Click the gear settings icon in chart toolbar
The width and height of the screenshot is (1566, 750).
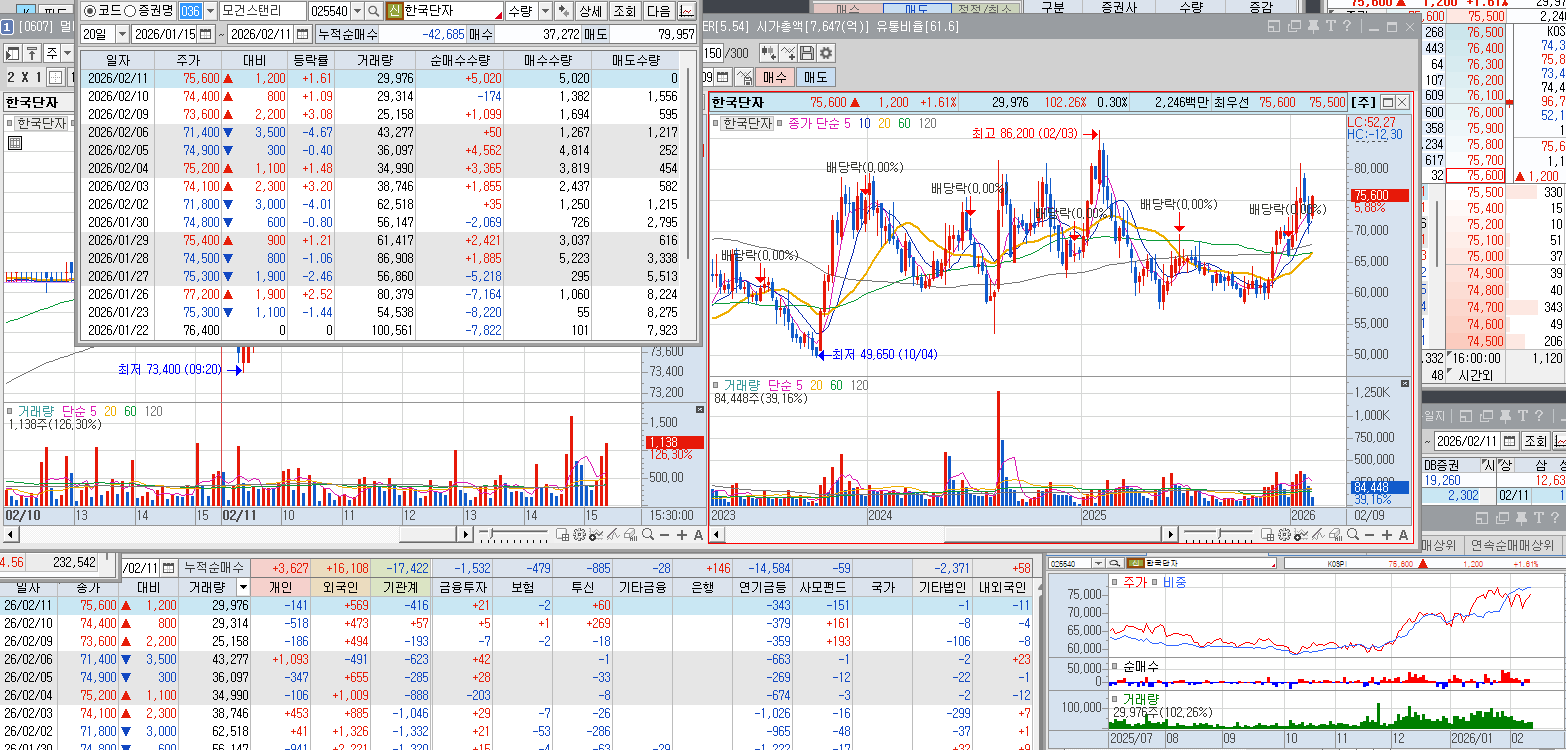pos(826,53)
